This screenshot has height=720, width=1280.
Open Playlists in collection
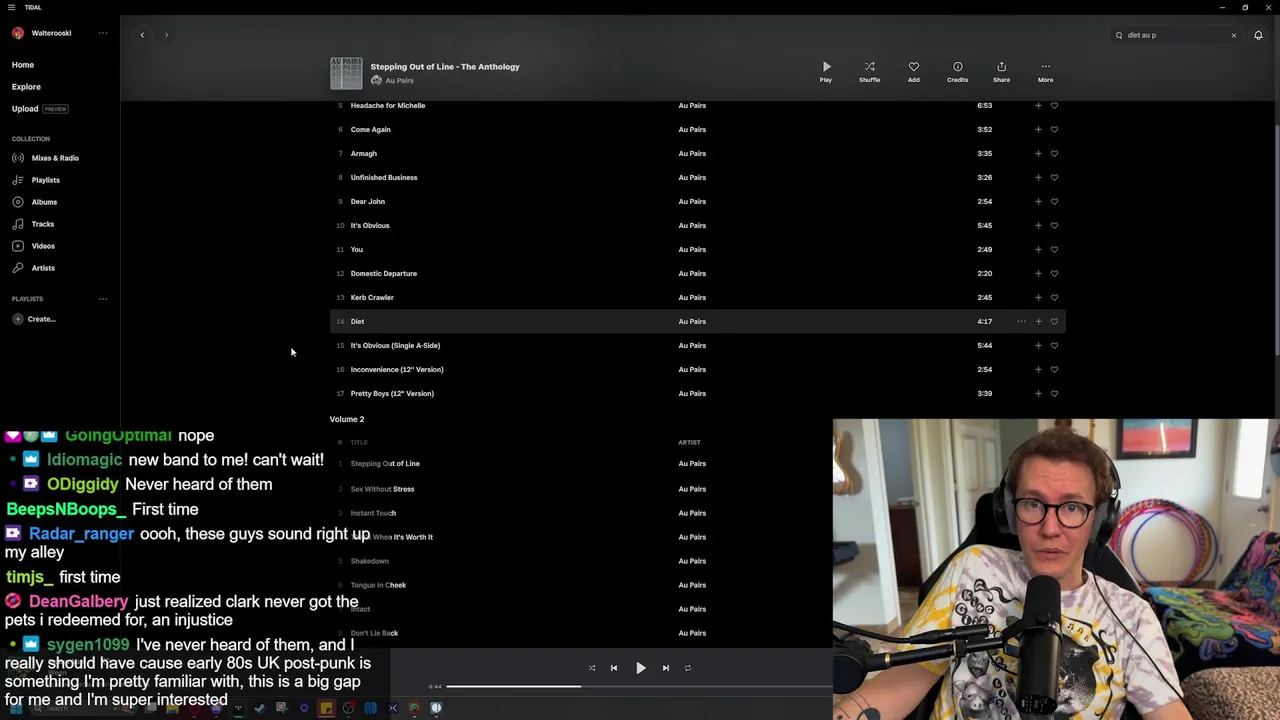point(36,180)
